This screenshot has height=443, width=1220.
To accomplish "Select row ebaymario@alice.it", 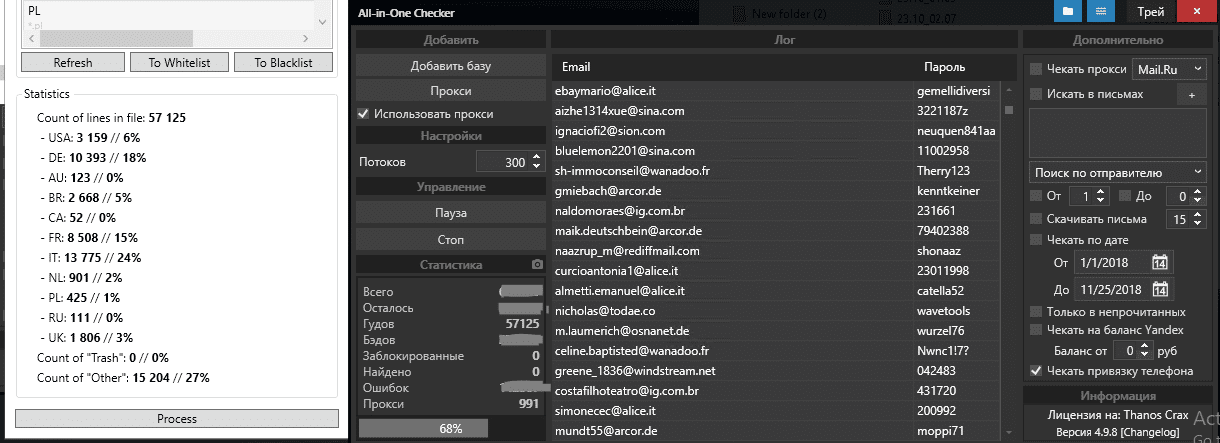I will (x=776, y=90).
